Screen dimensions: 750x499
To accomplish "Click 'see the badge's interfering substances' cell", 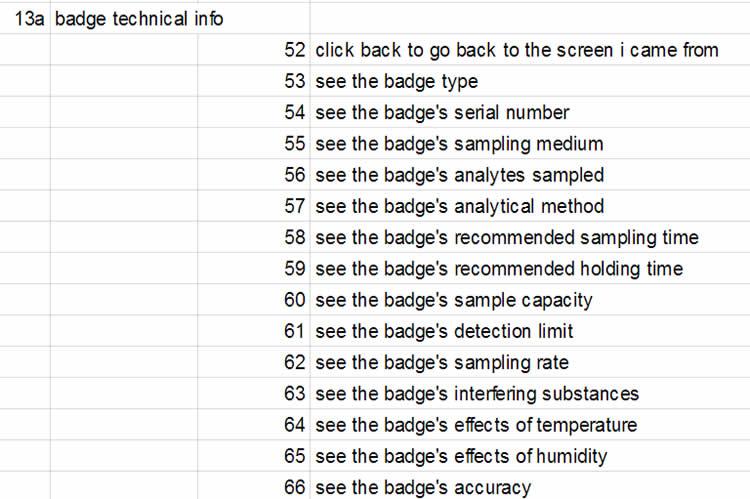I will point(476,394).
